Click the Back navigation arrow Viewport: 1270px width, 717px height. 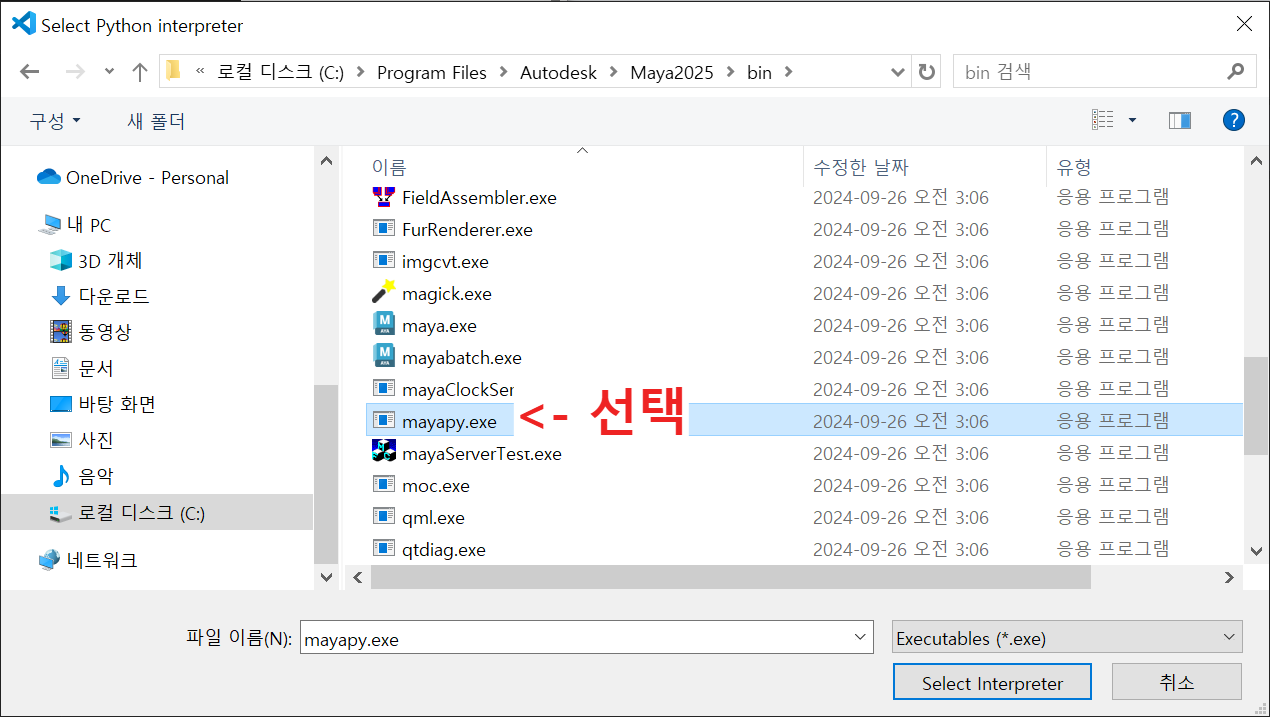pyautogui.click(x=29, y=72)
